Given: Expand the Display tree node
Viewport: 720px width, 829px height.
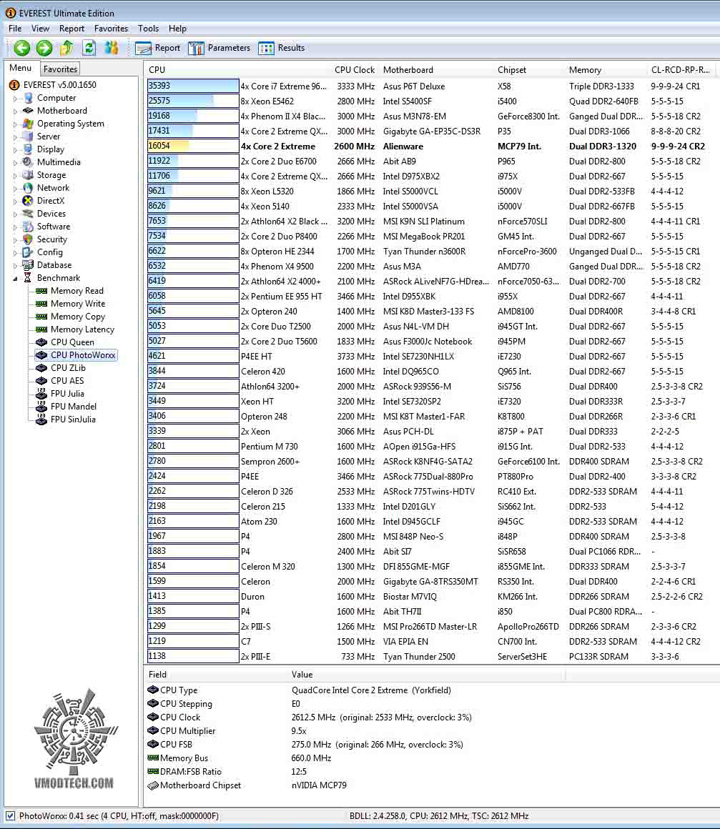Looking at the screenshot, I should [15, 150].
